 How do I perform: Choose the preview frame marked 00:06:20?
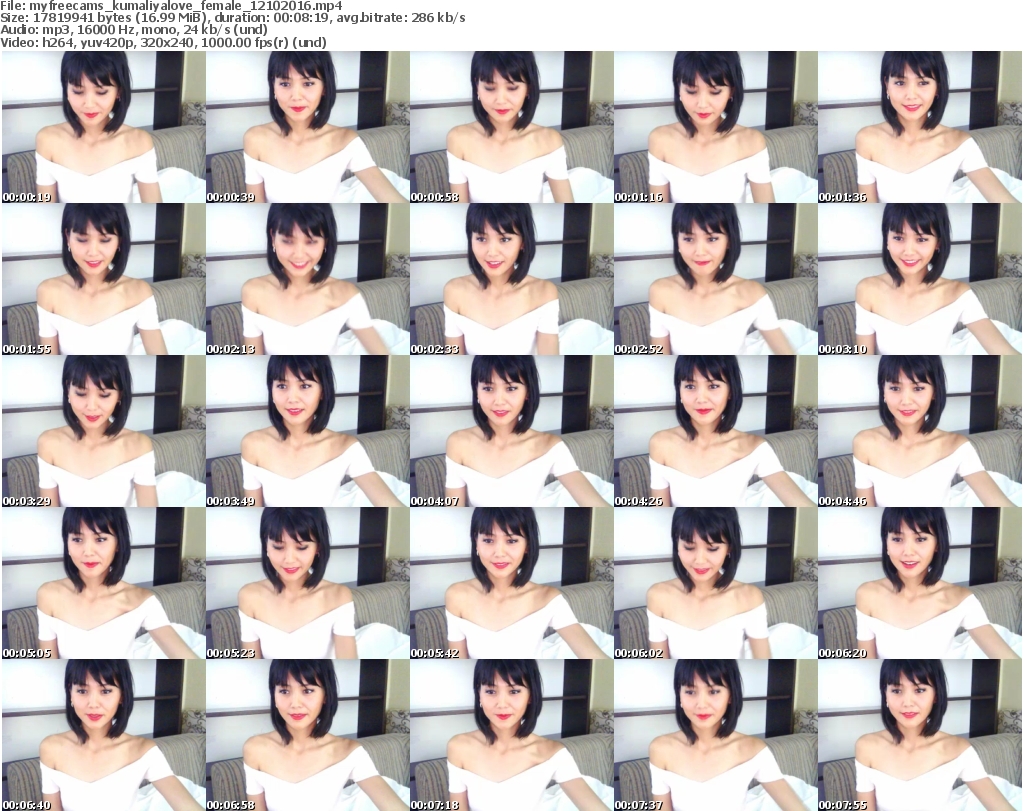(920, 583)
